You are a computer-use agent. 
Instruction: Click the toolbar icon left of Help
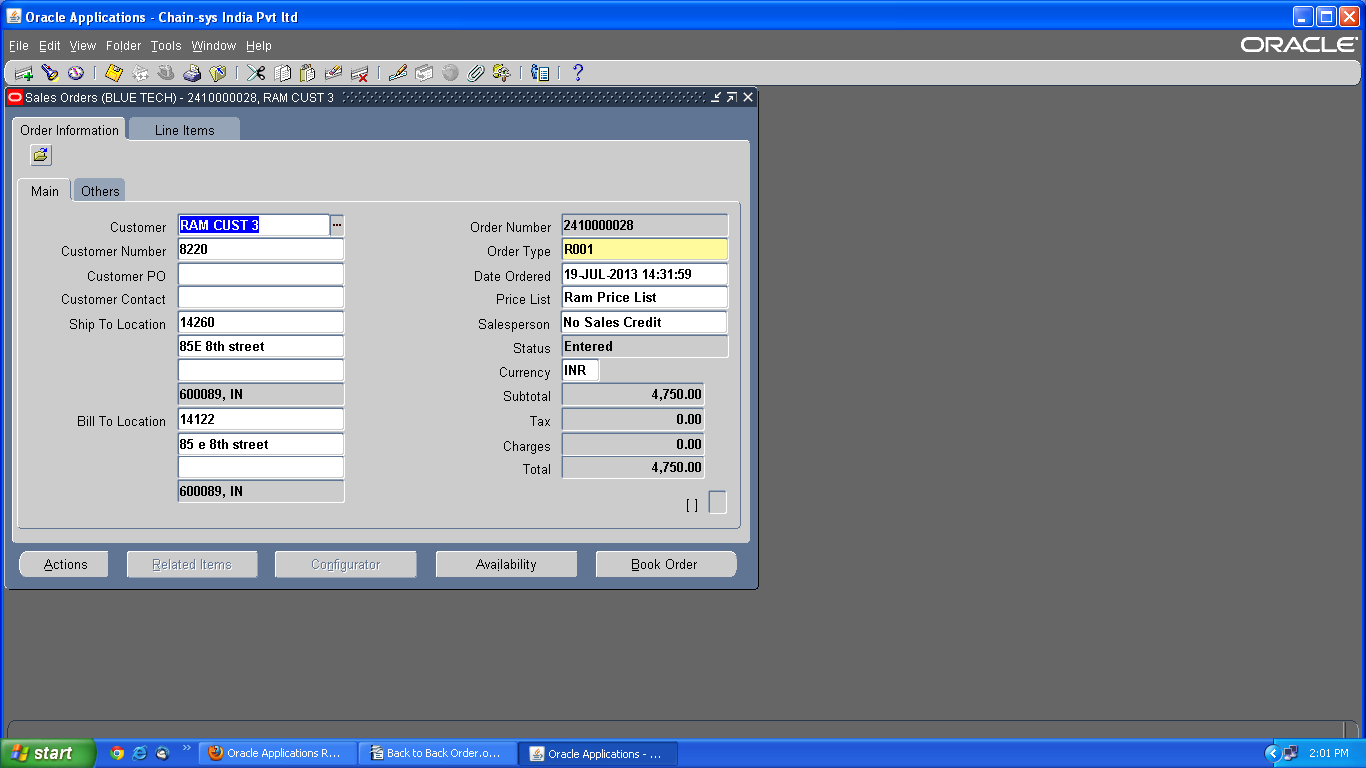pos(540,73)
